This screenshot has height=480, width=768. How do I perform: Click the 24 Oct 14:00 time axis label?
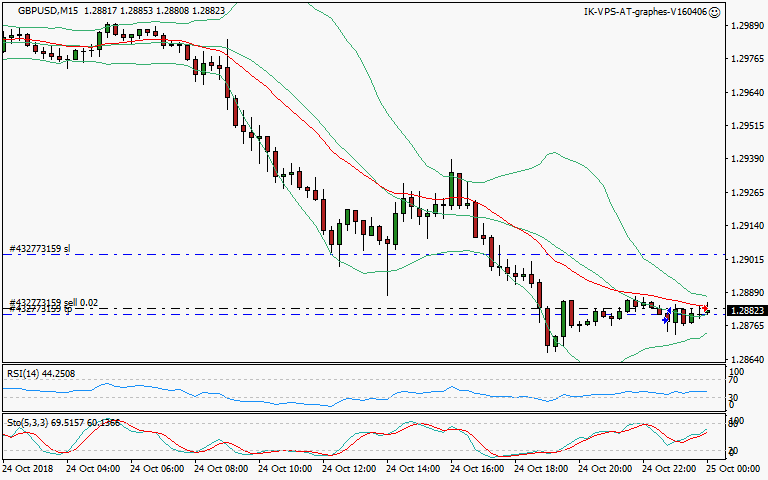(x=413, y=469)
